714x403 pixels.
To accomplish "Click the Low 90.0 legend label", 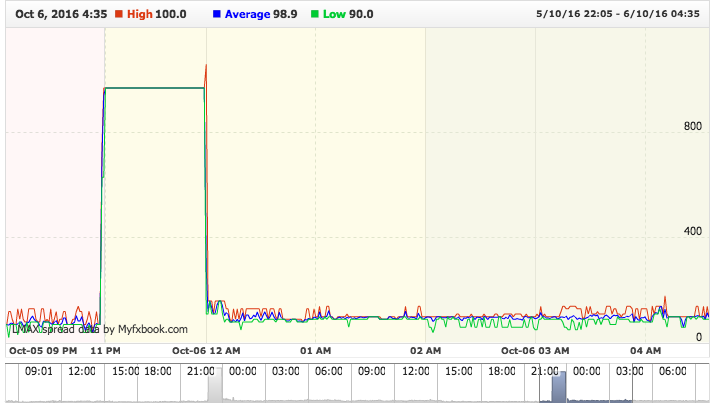I will click(x=348, y=14).
